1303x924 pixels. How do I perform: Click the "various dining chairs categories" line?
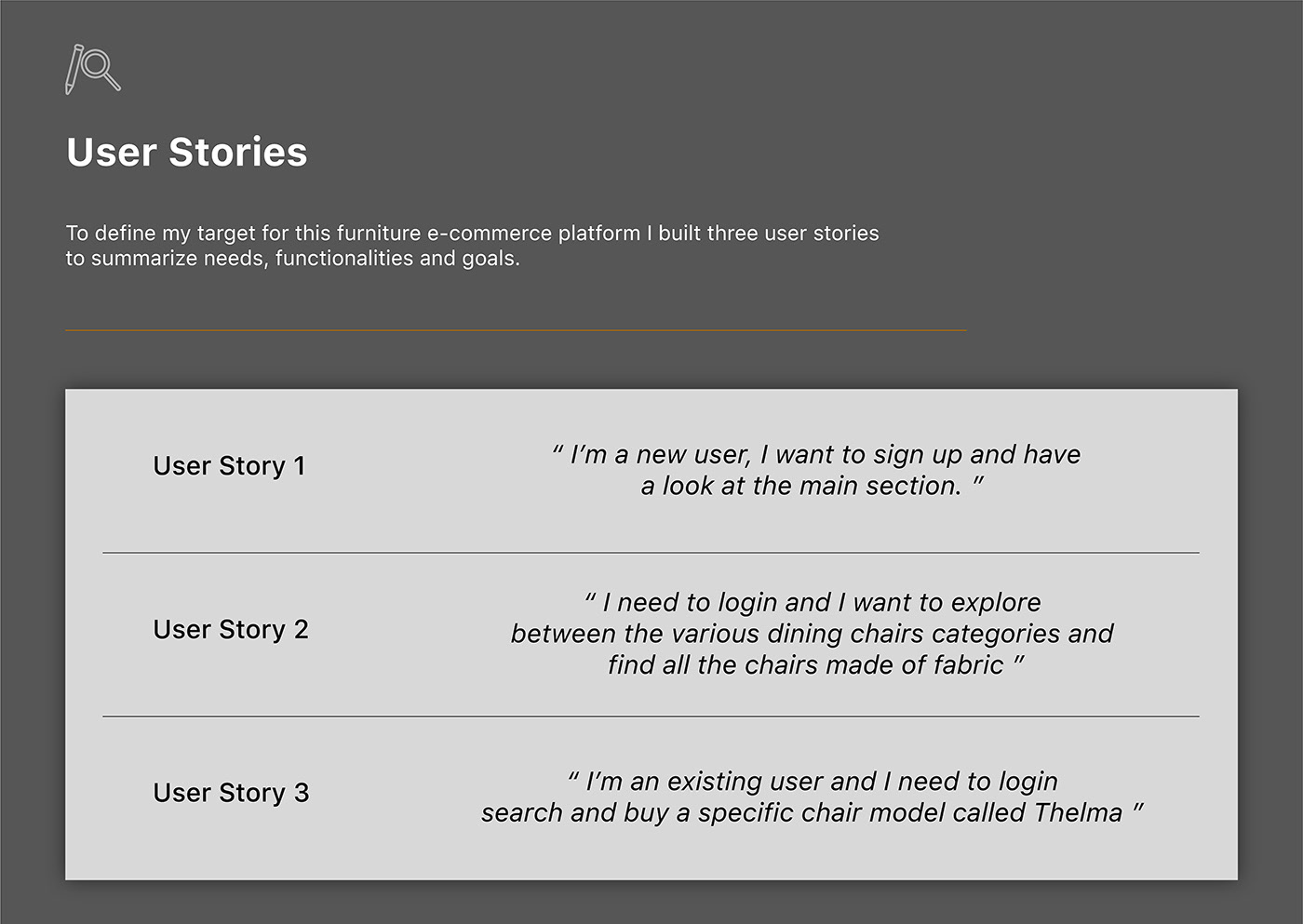[812, 634]
